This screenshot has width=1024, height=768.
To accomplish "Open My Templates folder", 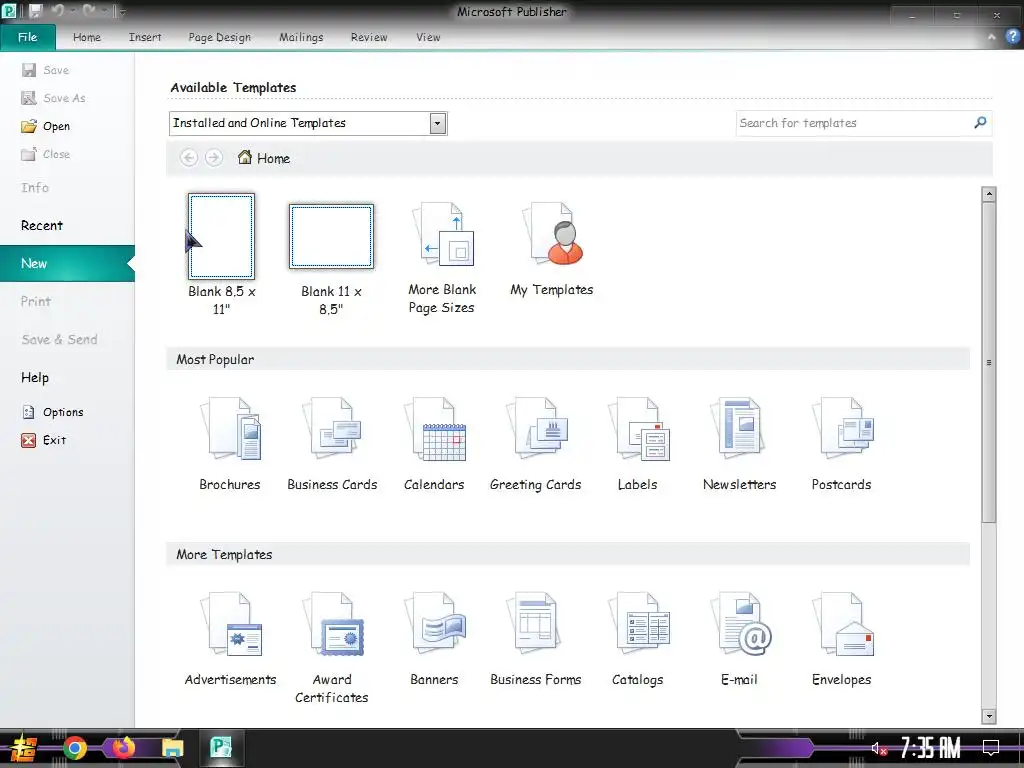I will coord(552,249).
